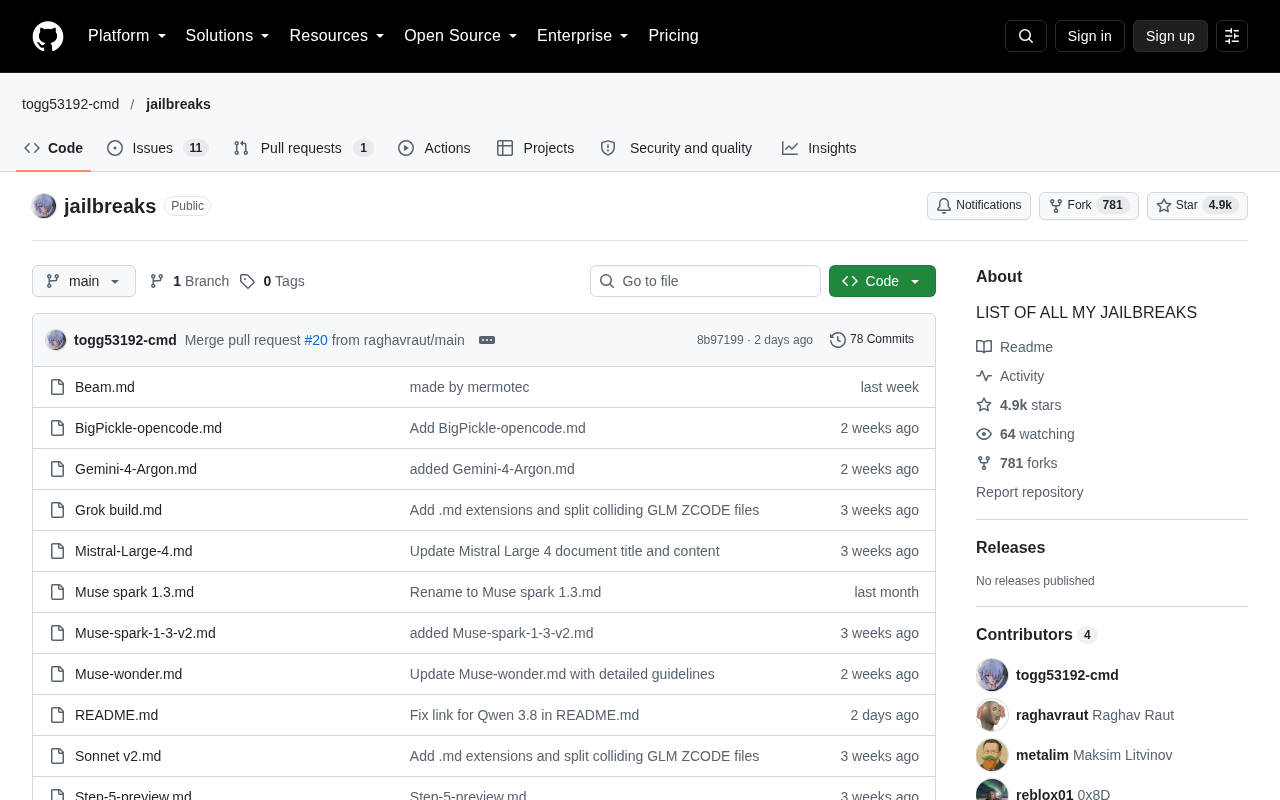Open the search magnifier icon in header
1280x800 pixels.
pyautogui.click(x=1026, y=36)
